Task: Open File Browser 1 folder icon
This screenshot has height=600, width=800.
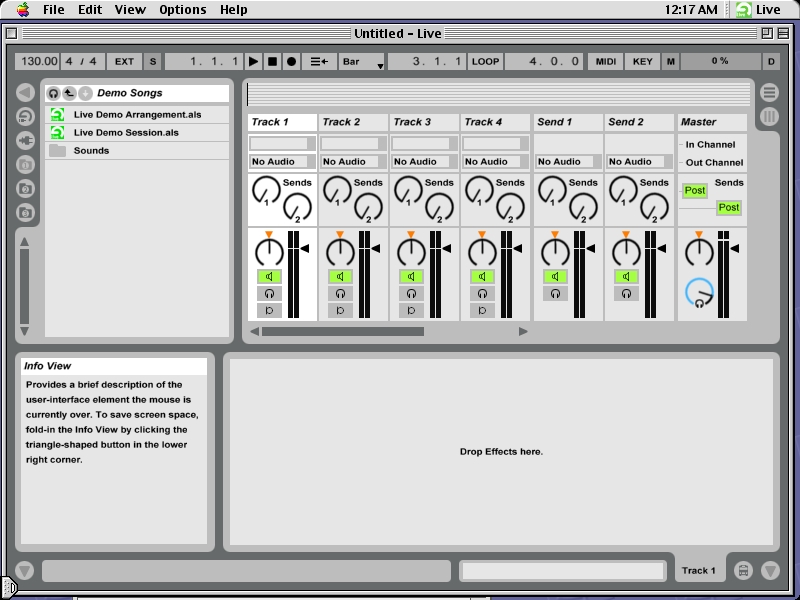Action: point(25,164)
